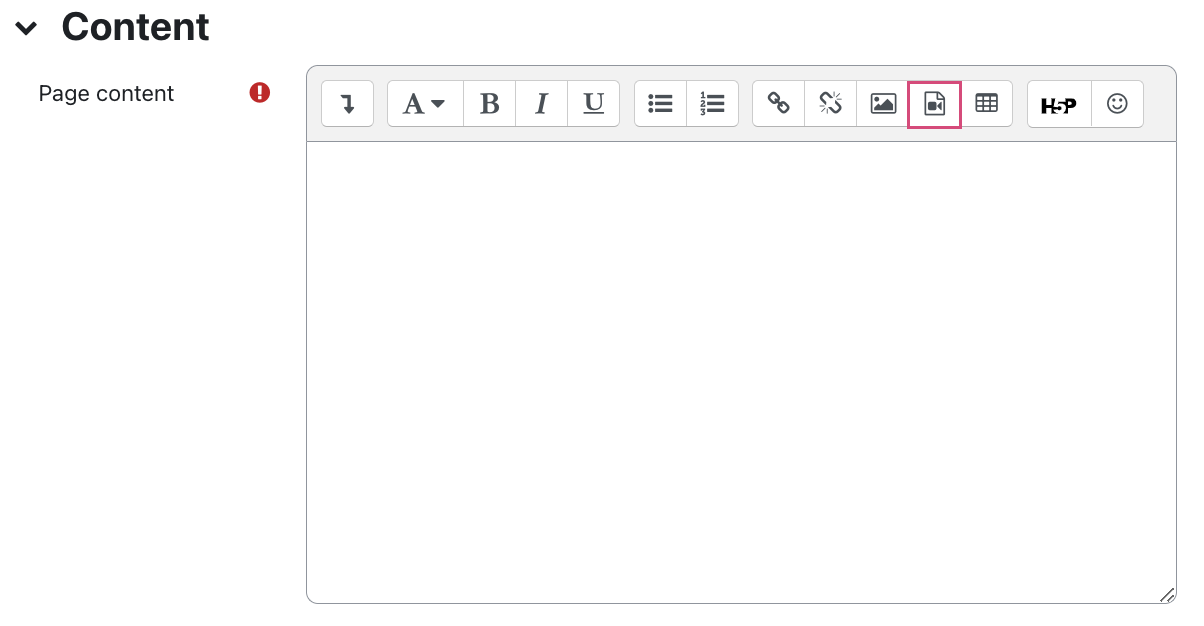Remove a link with the unlink tool

[830, 103]
